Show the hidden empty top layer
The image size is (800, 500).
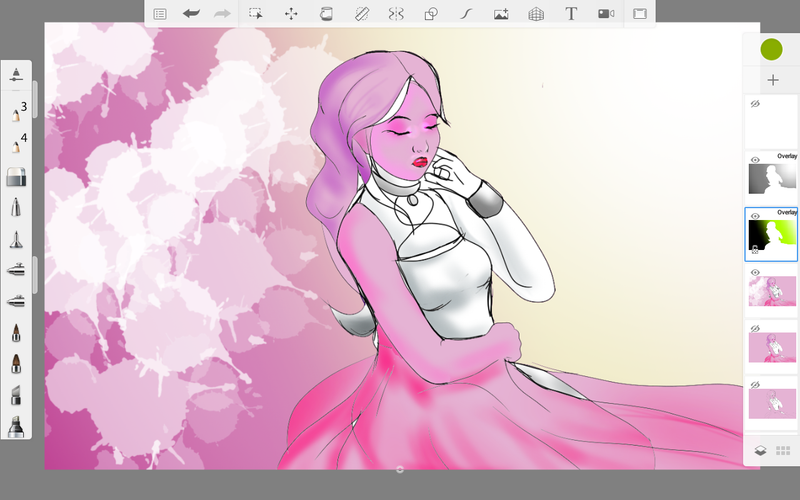click(755, 104)
